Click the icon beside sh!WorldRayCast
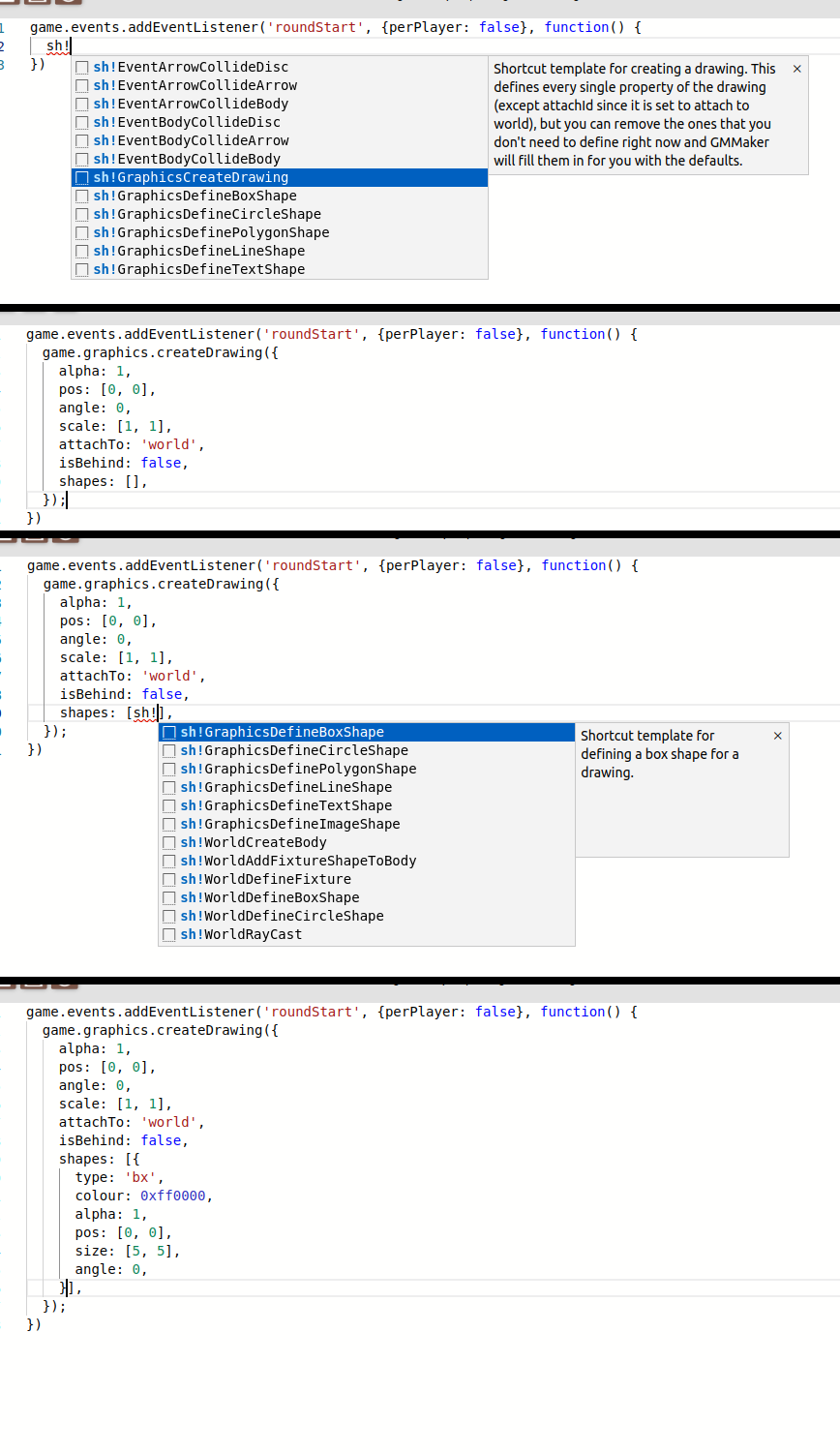The height and width of the screenshot is (1454, 840). click(x=169, y=935)
